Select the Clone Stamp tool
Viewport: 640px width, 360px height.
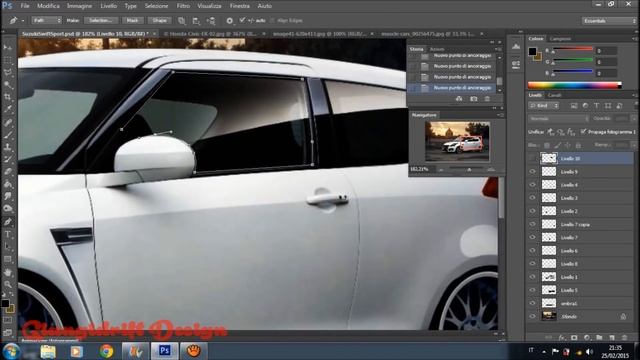pos(8,147)
